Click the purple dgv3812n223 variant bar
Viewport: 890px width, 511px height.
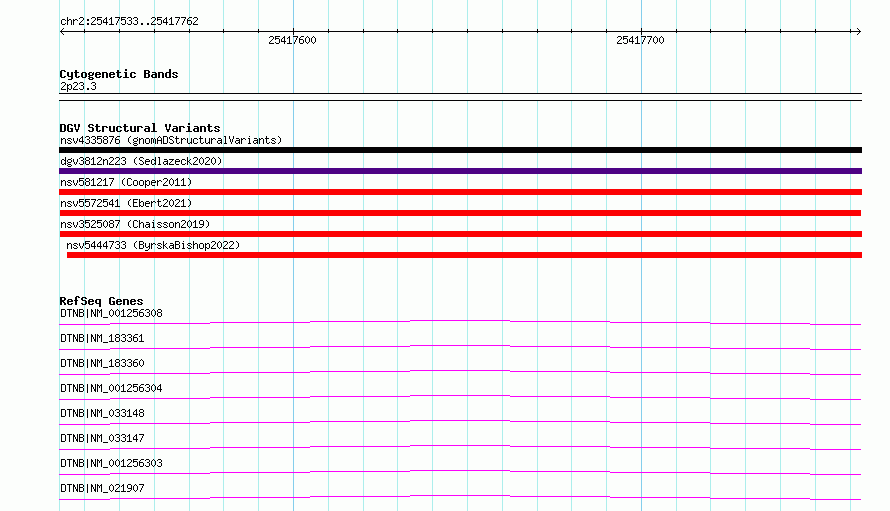(x=460, y=171)
